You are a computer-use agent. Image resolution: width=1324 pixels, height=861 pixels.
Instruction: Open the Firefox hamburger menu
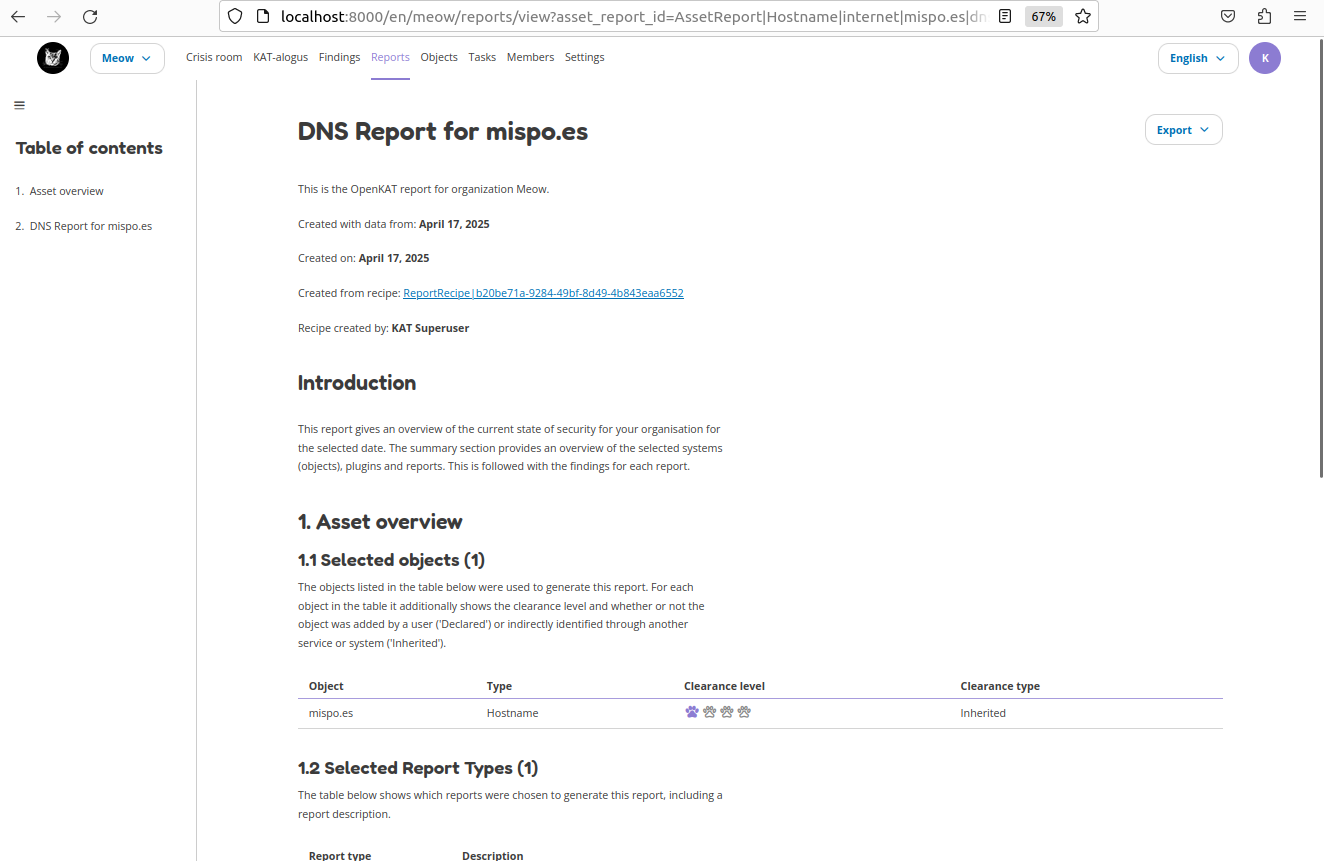(1300, 16)
